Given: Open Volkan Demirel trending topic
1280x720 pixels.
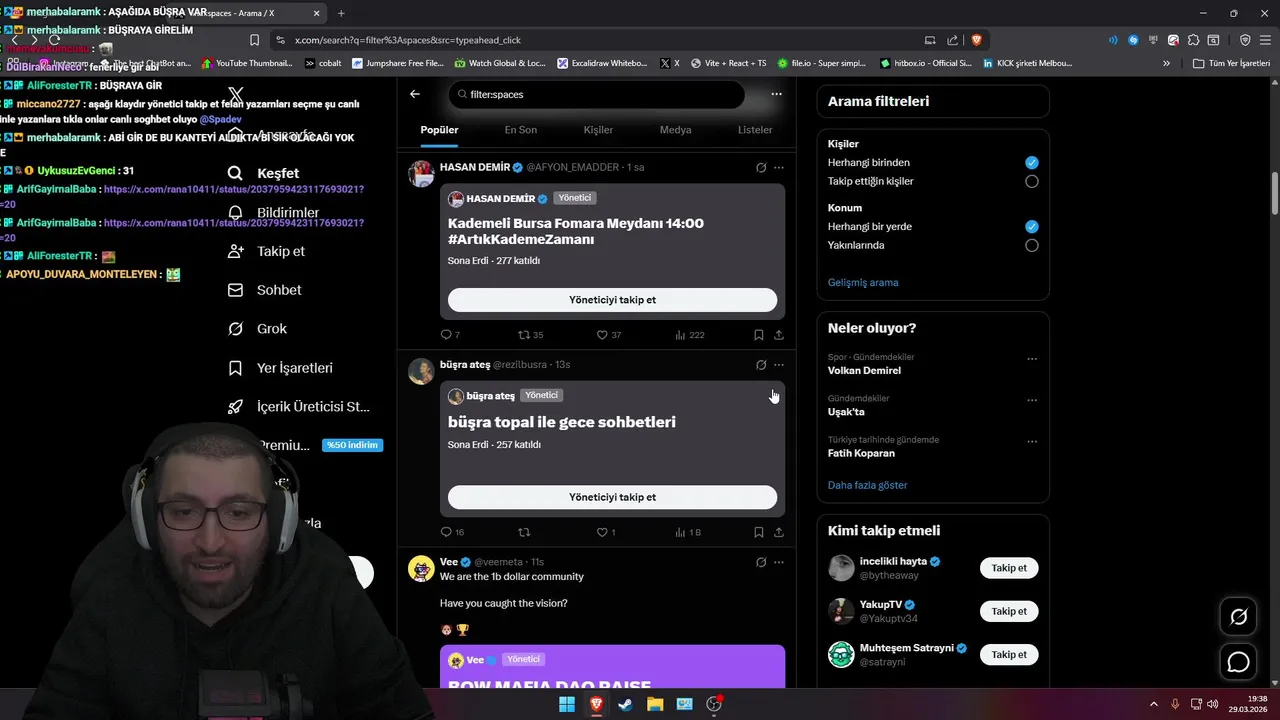Looking at the screenshot, I should point(864,371).
